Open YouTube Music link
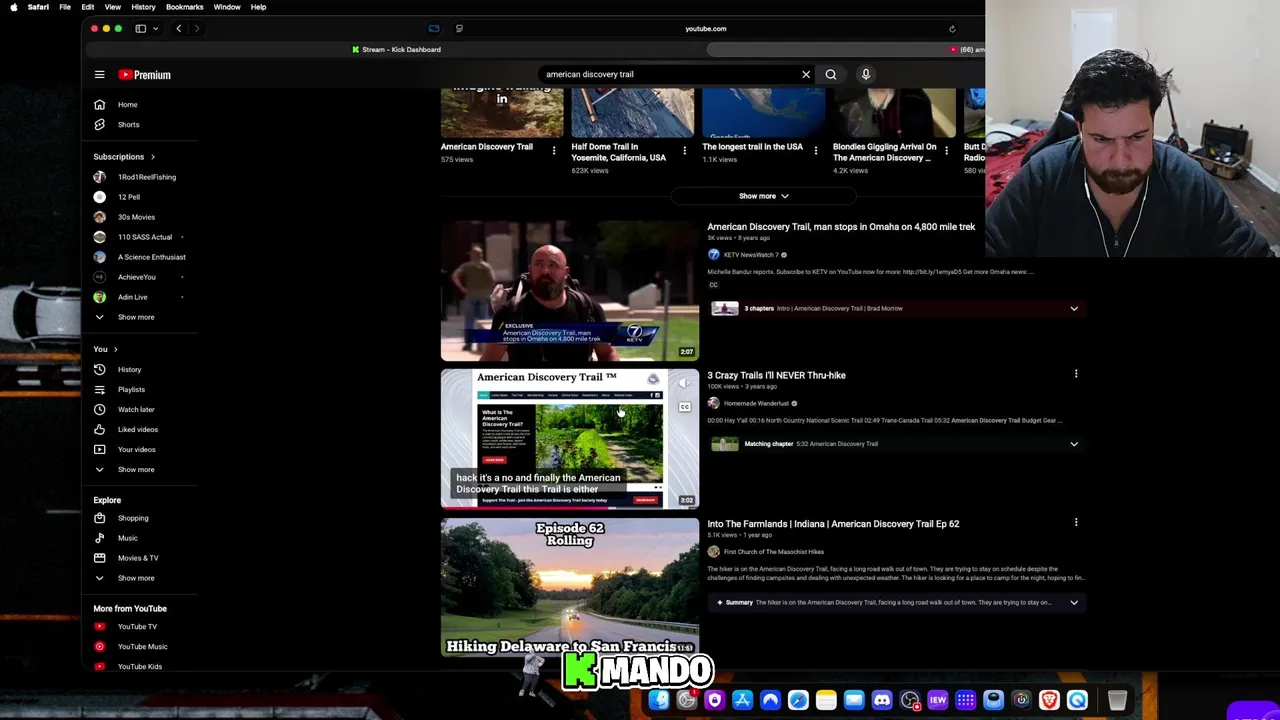Image resolution: width=1280 pixels, height=720 pixels. click(x=142, y=647)
